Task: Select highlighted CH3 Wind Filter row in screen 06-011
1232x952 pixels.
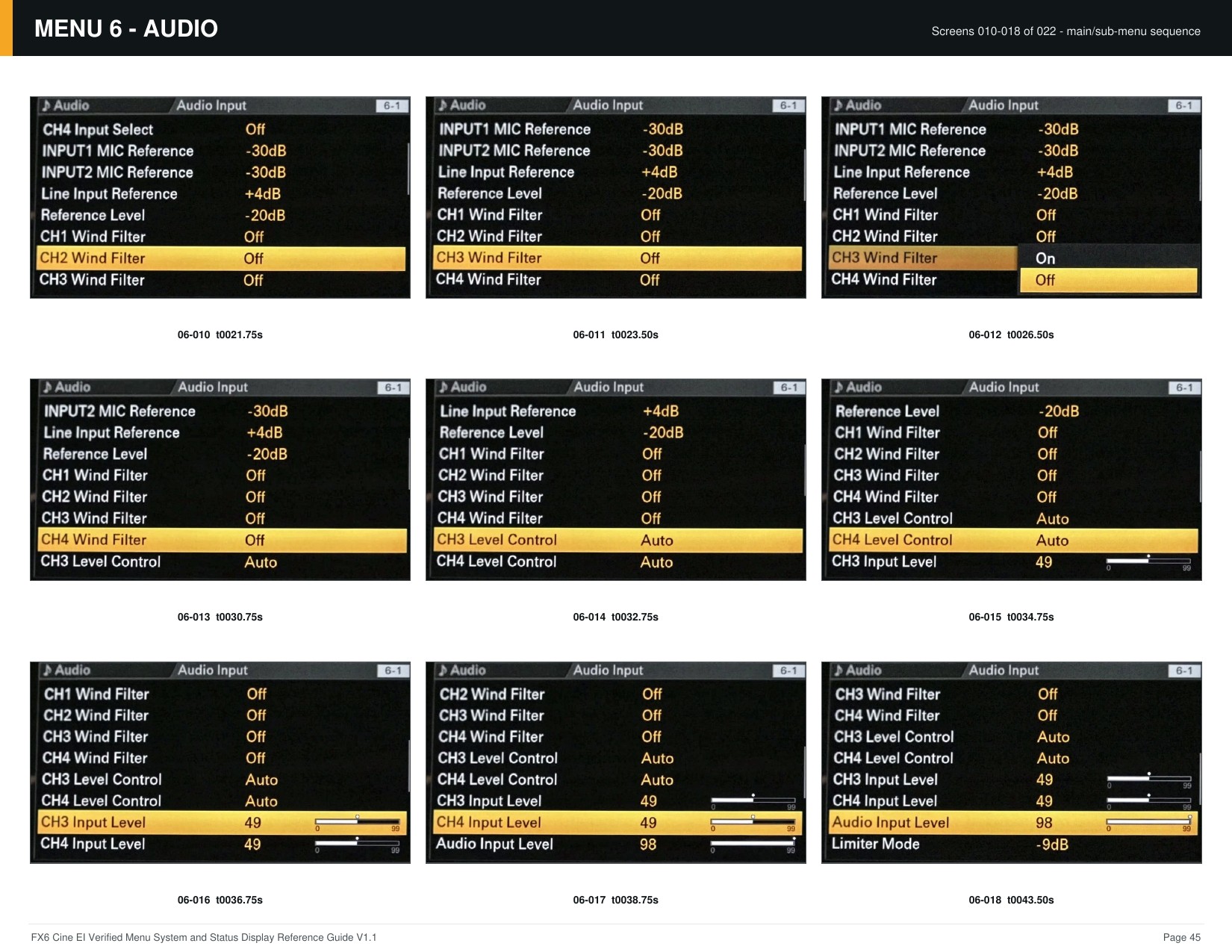Action: pyautogui.click(x=617, y=258)
